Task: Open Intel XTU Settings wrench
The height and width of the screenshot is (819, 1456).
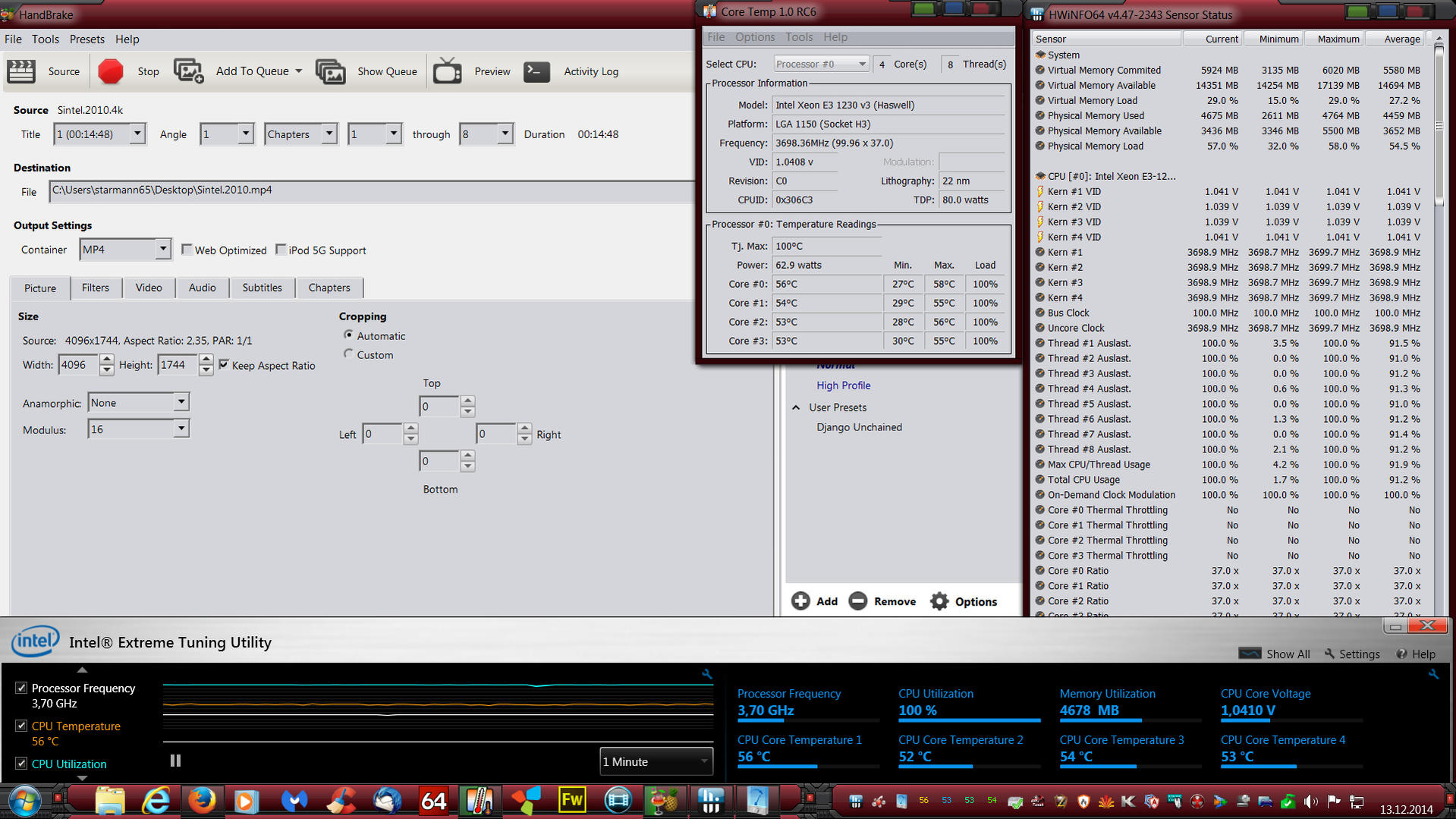Action: [1329, 654]
